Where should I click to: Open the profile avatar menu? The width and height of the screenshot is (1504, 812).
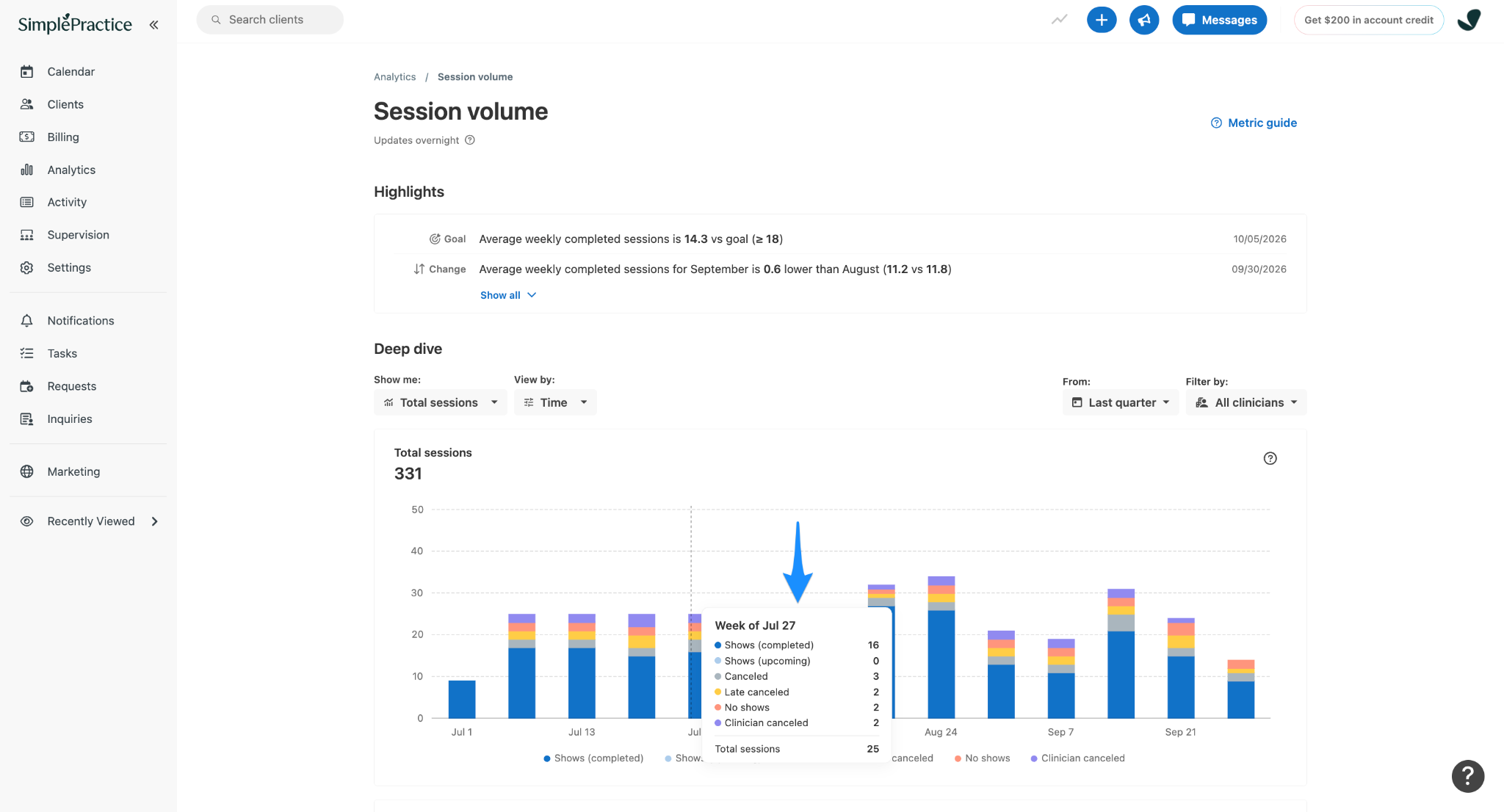[1469, 20]
